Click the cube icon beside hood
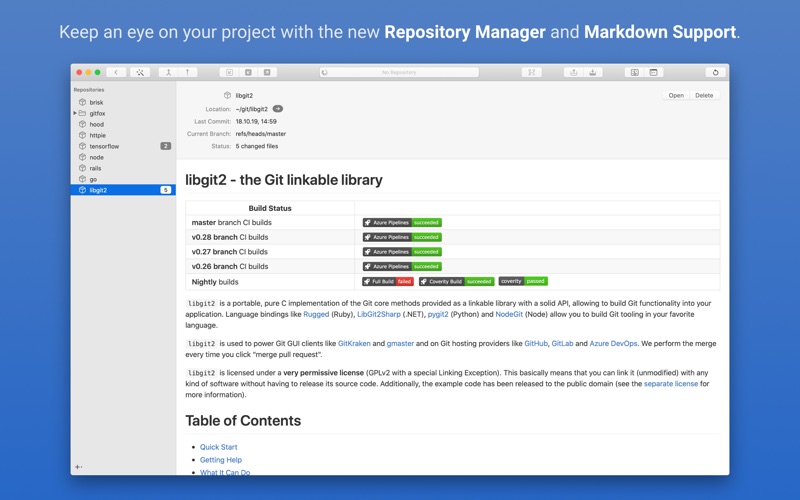Image resolution: width=800 pixels, height=500 pixels. coord(82,124)
